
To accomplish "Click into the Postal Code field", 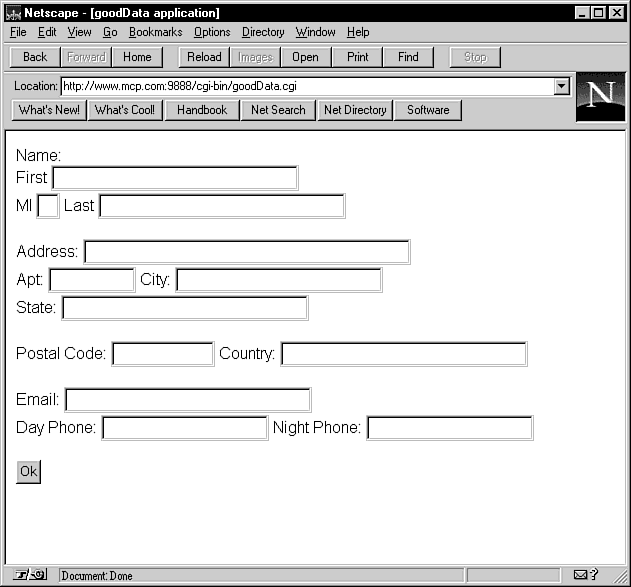I will tap(163, 354).
